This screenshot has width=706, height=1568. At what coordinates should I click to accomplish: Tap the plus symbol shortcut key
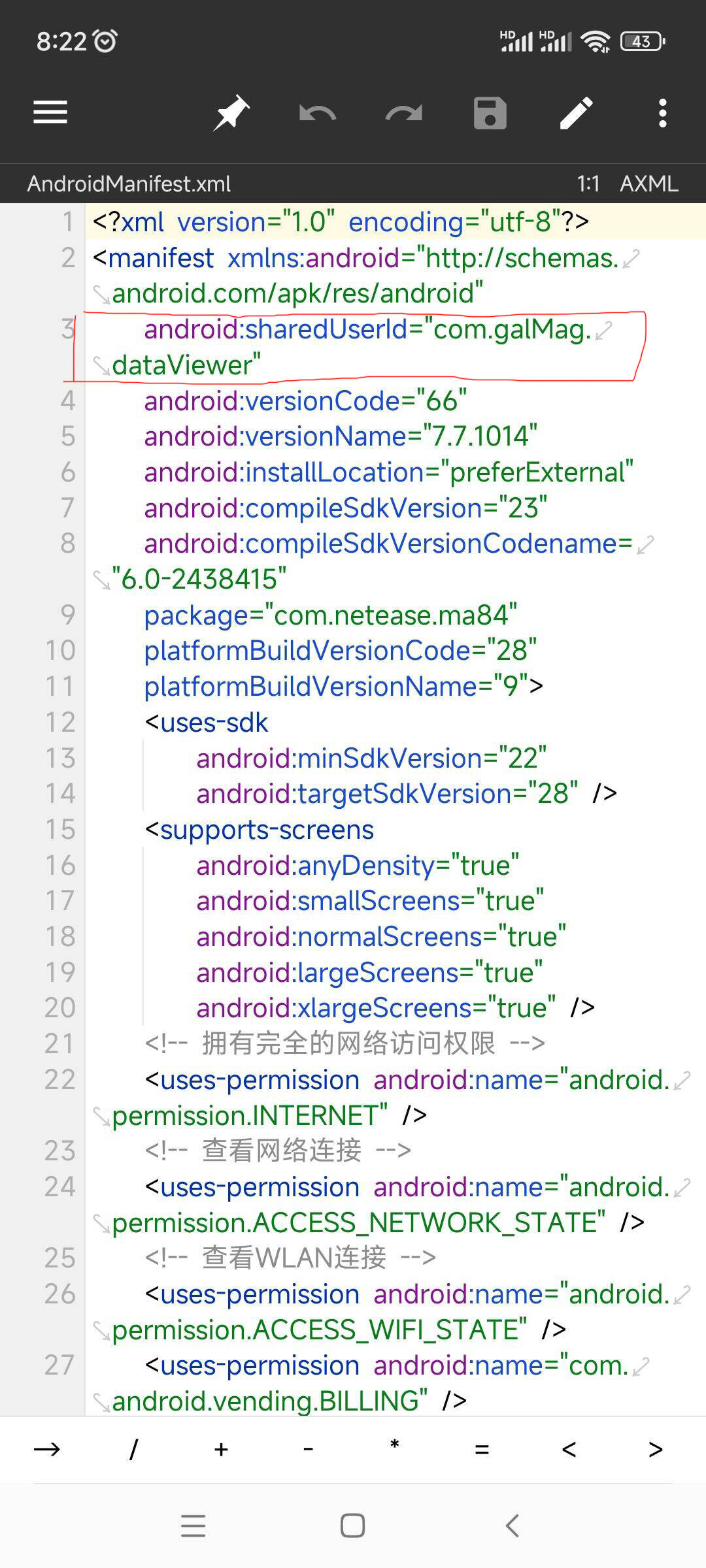click(x=221, y=1449)
